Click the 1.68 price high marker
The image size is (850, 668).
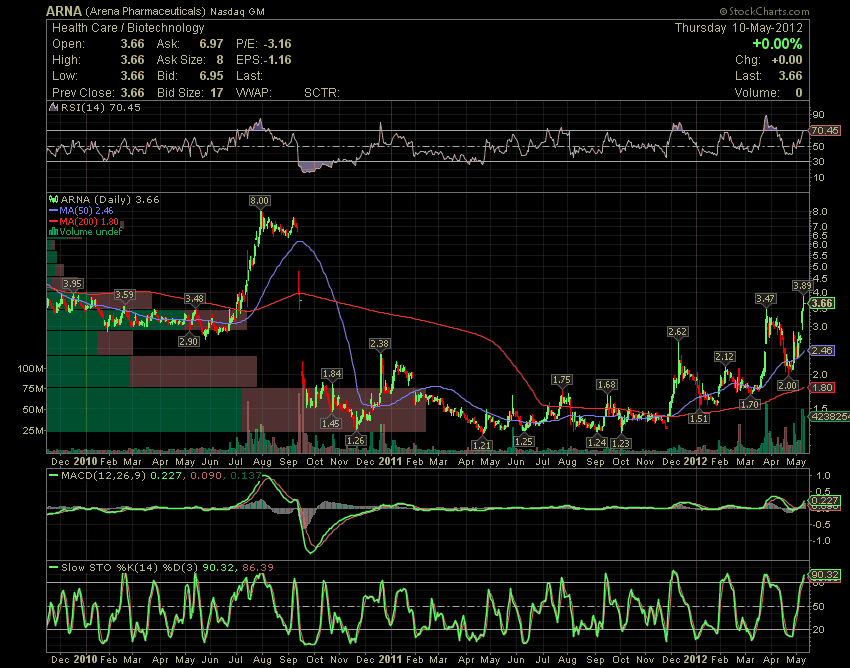pyautogui.click(x=607, y=385)
